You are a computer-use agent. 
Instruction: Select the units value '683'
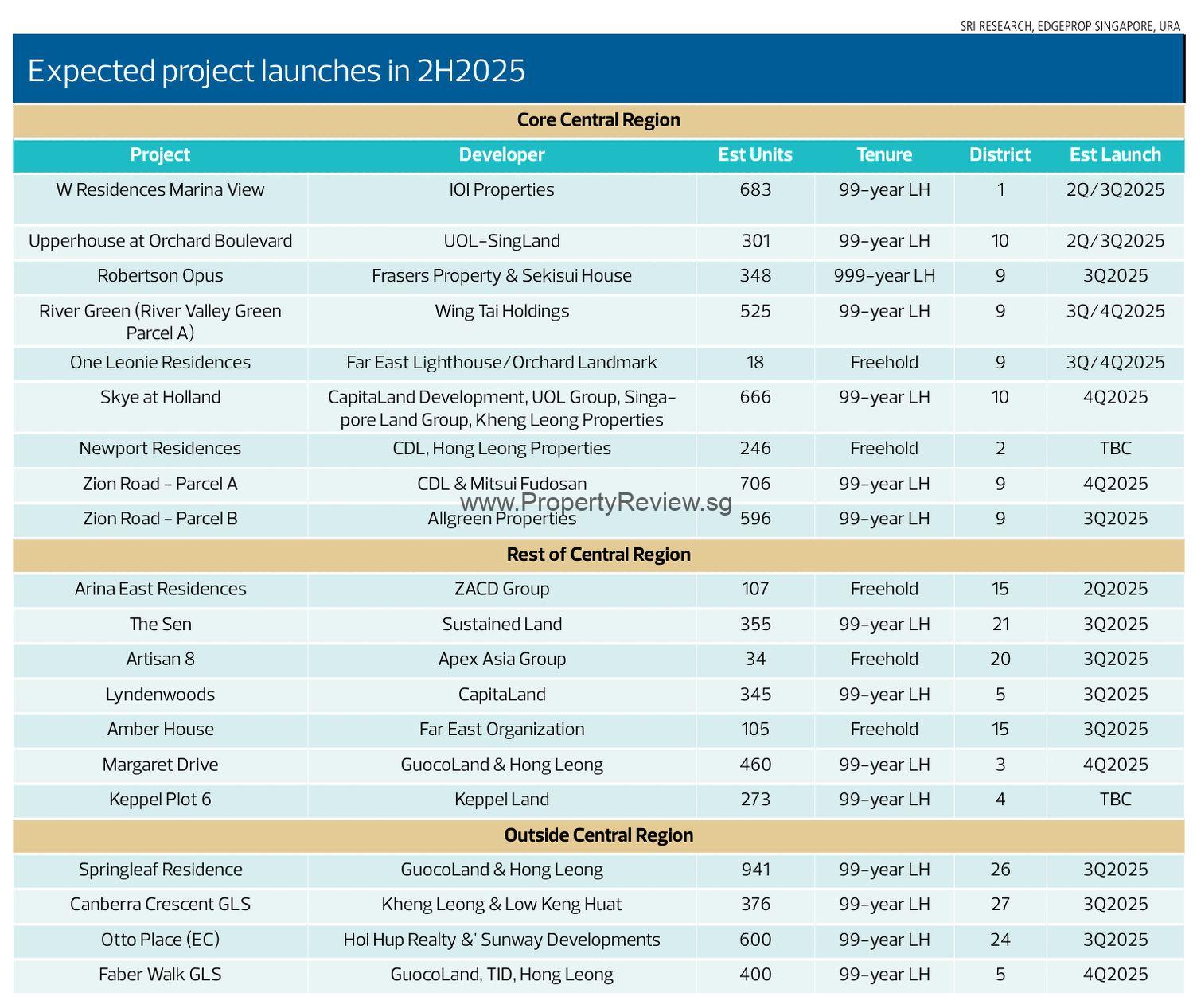(755, 190)
